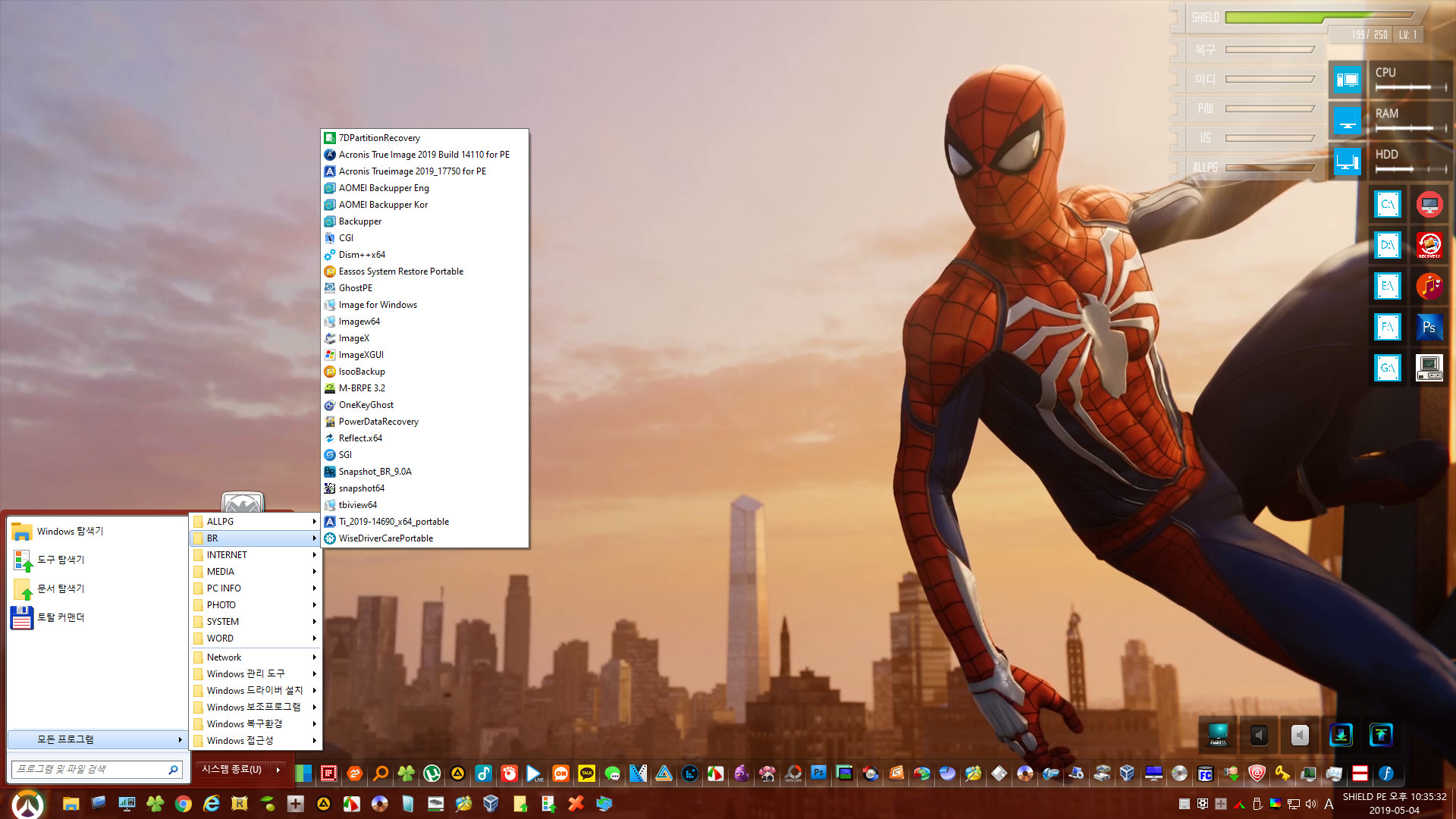Launch Snapshot_BR_9.0A entry
This screenshot has height=819, width=1456.
point(425,471)
